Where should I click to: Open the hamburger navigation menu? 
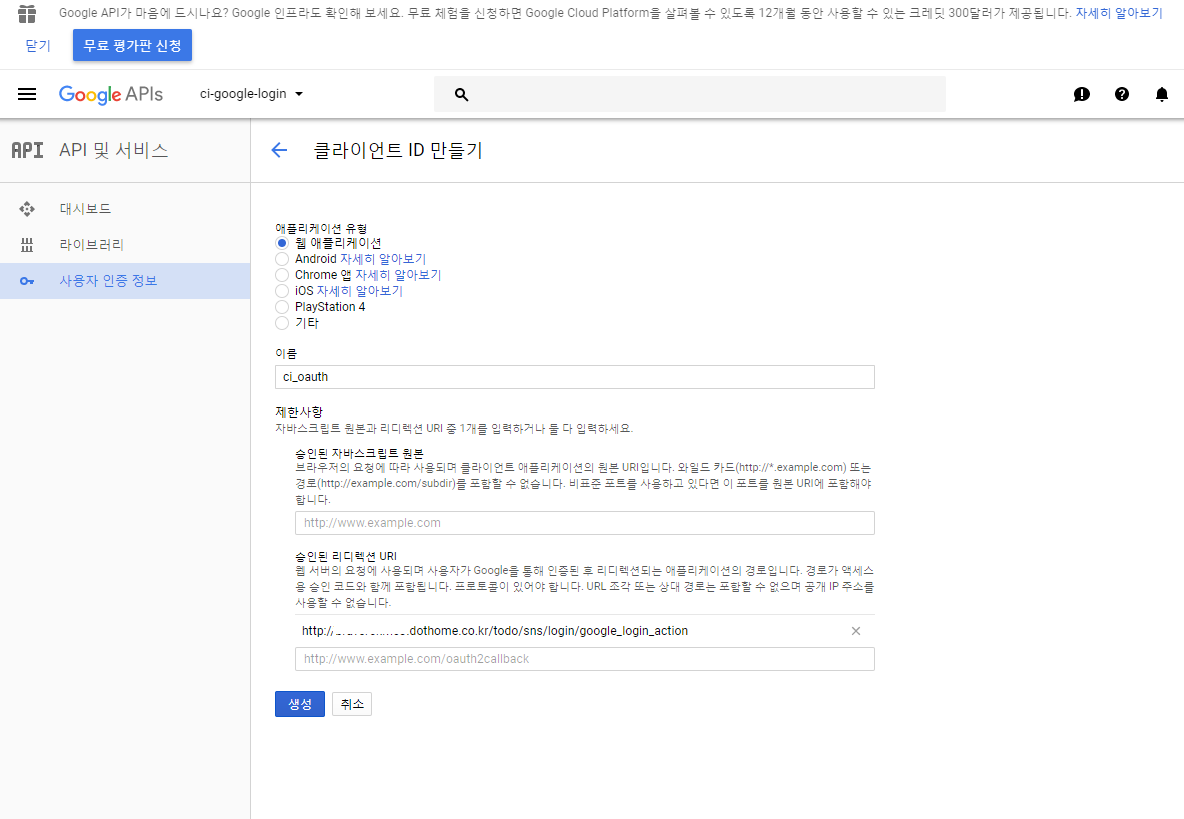(x=27, y=94)
